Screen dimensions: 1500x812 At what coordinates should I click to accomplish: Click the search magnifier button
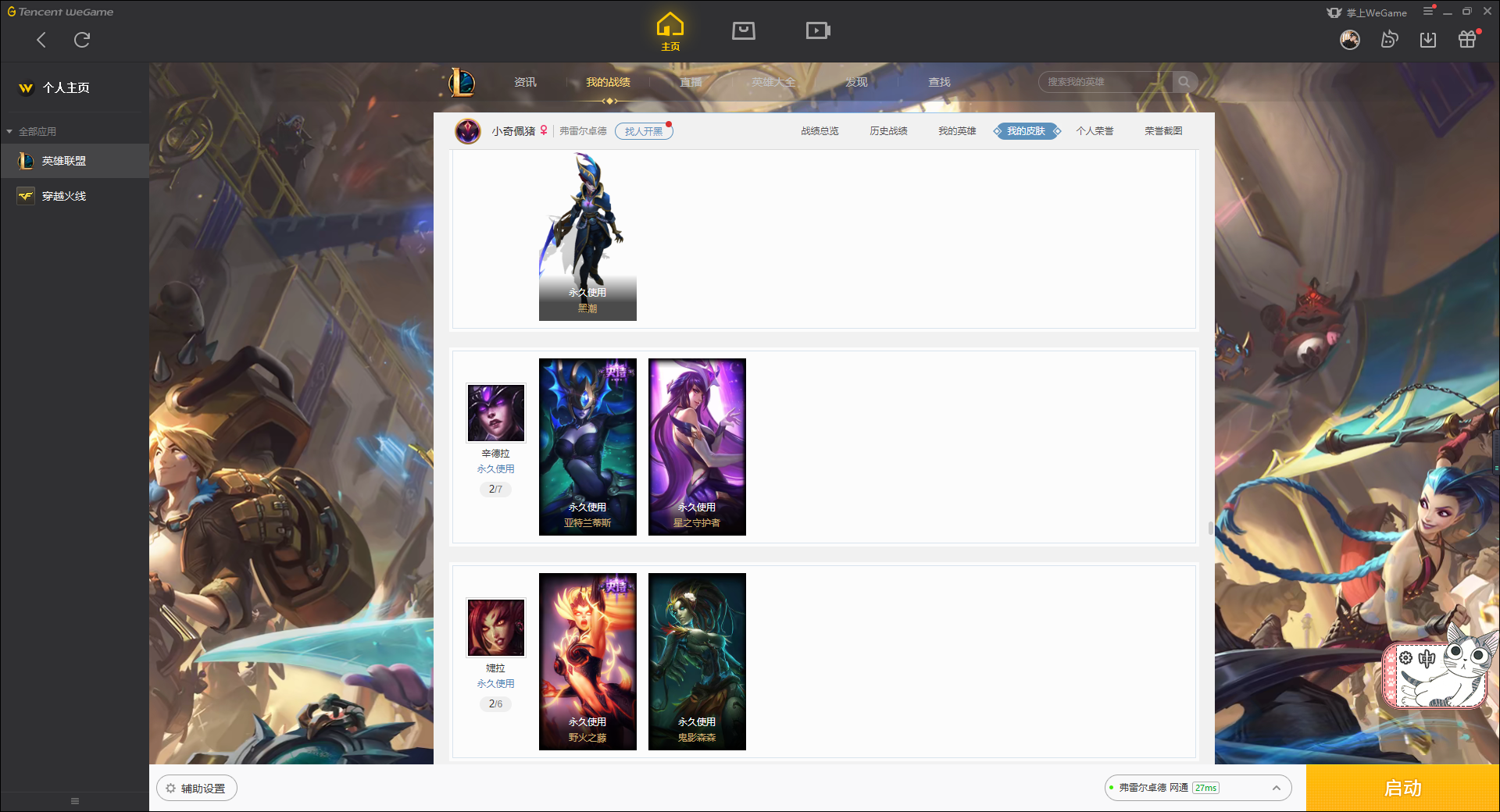click(x=1184, y=82)
